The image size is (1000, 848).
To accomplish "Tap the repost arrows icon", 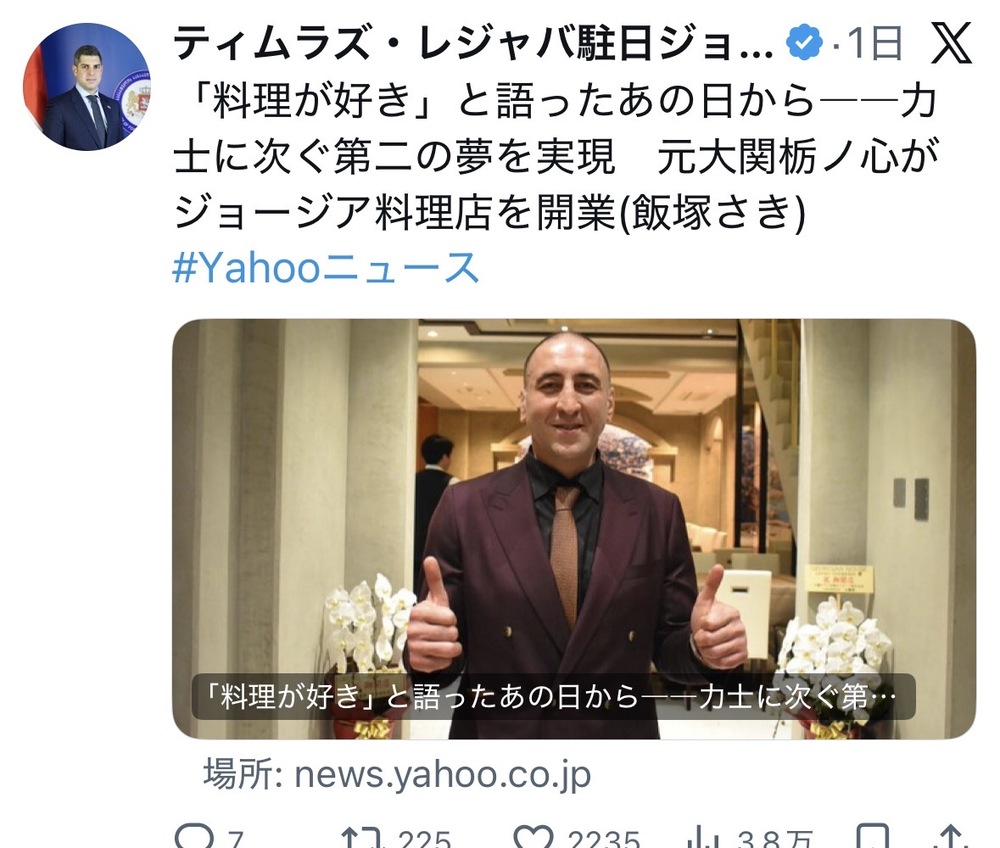I will click(x=361, y=837).
